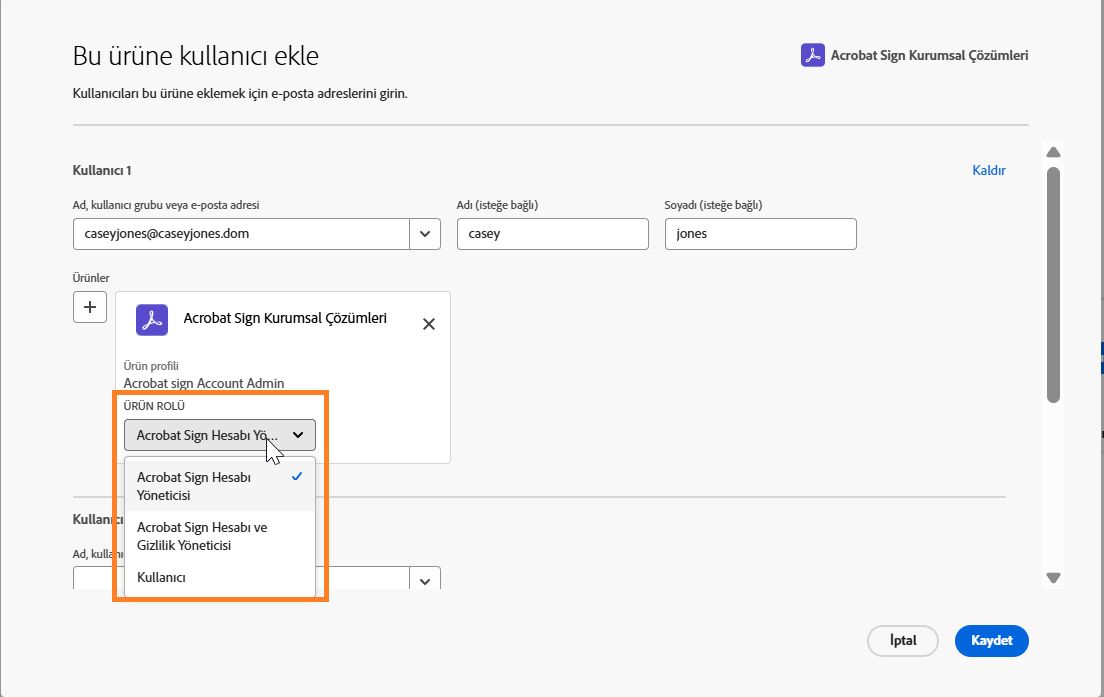The height and width of the screenshot is (697, 1104).
Task: Open the email address suggestions dropdown arrow
Action: 425,234
